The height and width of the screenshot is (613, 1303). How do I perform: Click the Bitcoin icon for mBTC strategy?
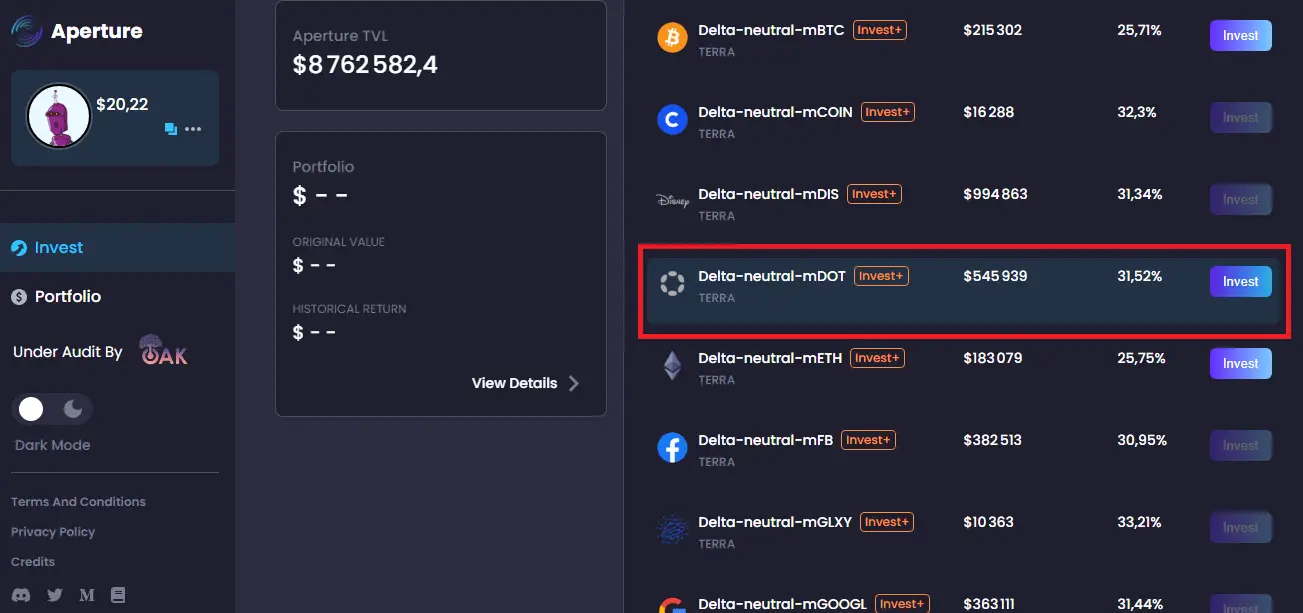tap(672, 38)
